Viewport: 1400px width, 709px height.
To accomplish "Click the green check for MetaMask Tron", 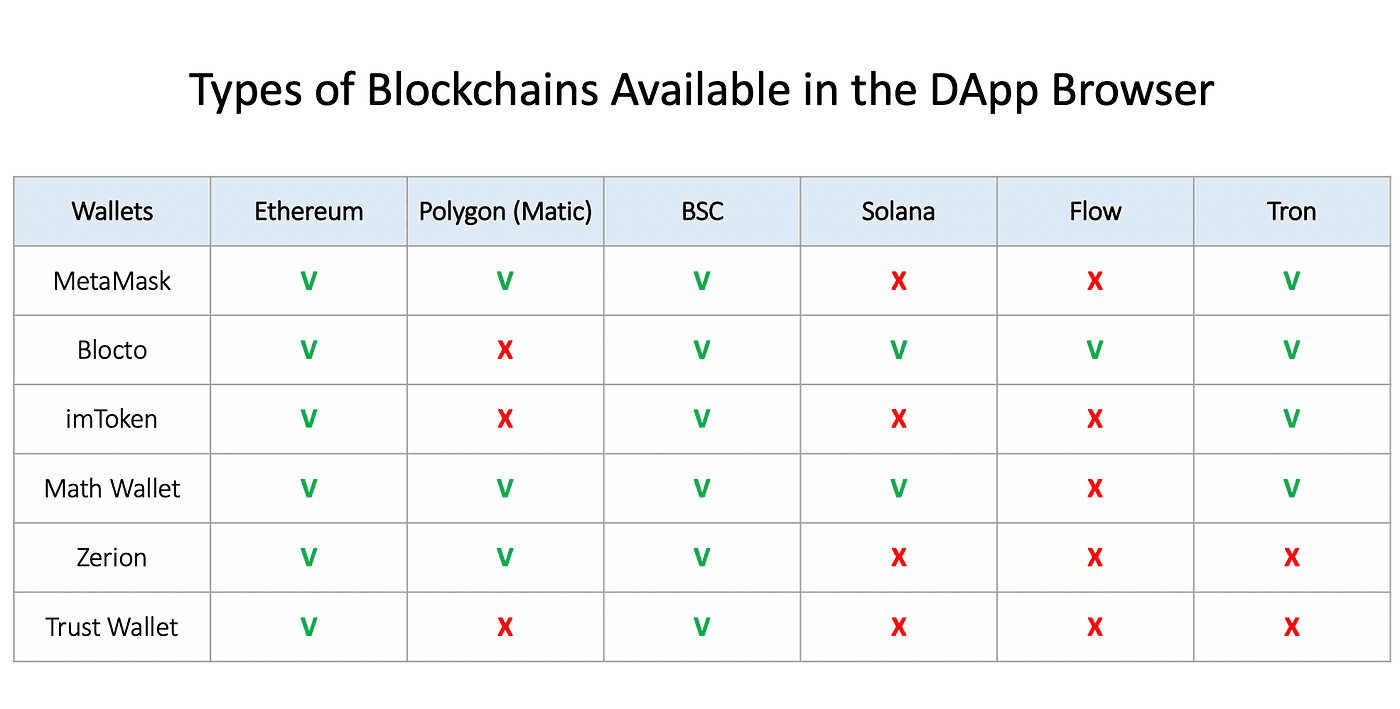I will [x=1291, y=282].
